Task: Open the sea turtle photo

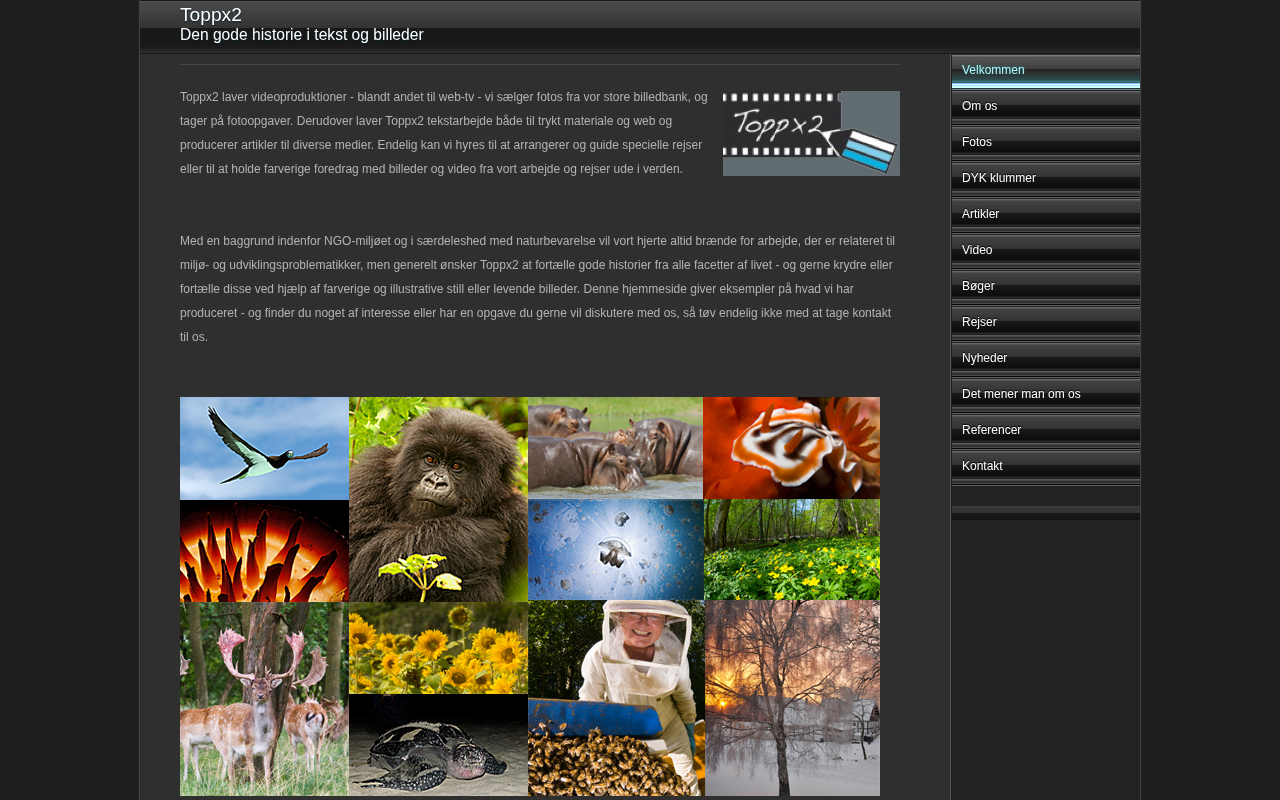Action: [438, 745]
